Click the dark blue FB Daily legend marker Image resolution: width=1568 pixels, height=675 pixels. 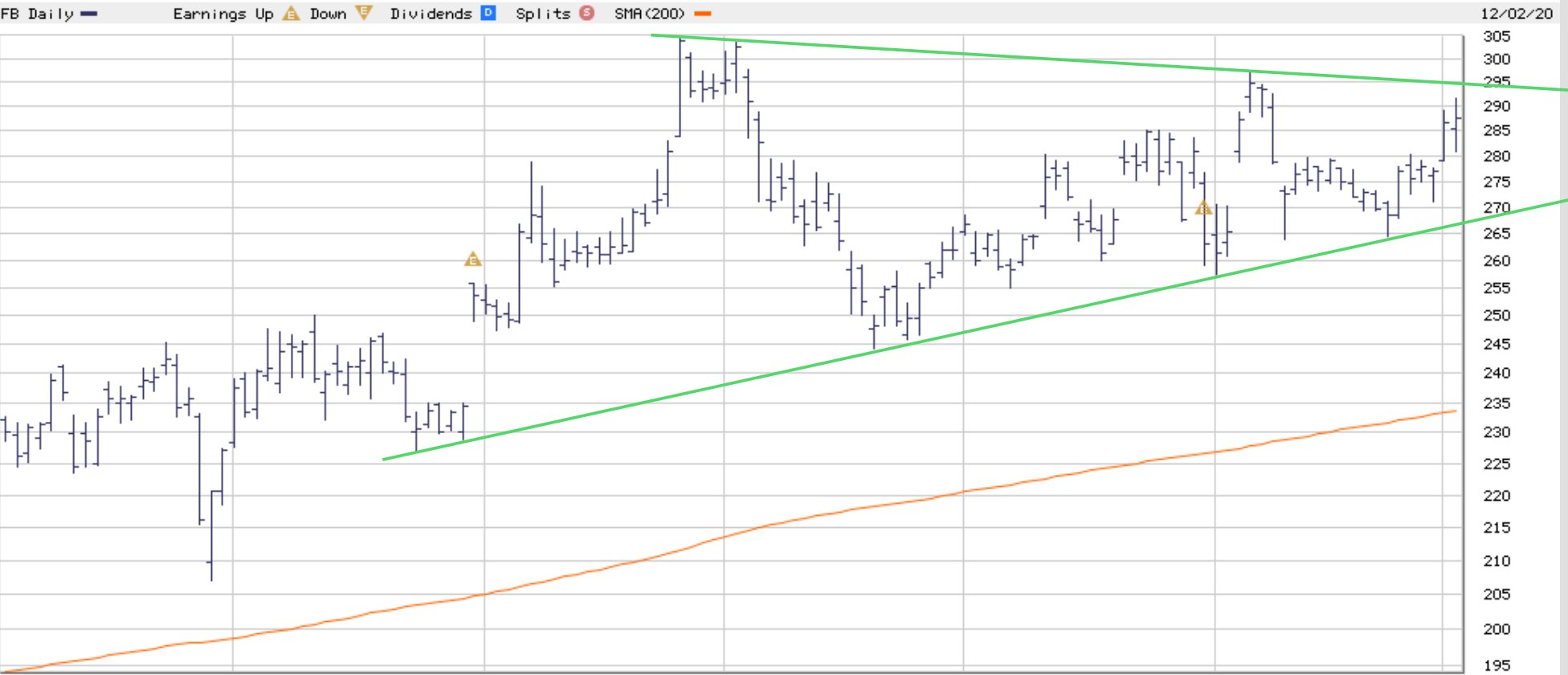[x=88, y=14]
